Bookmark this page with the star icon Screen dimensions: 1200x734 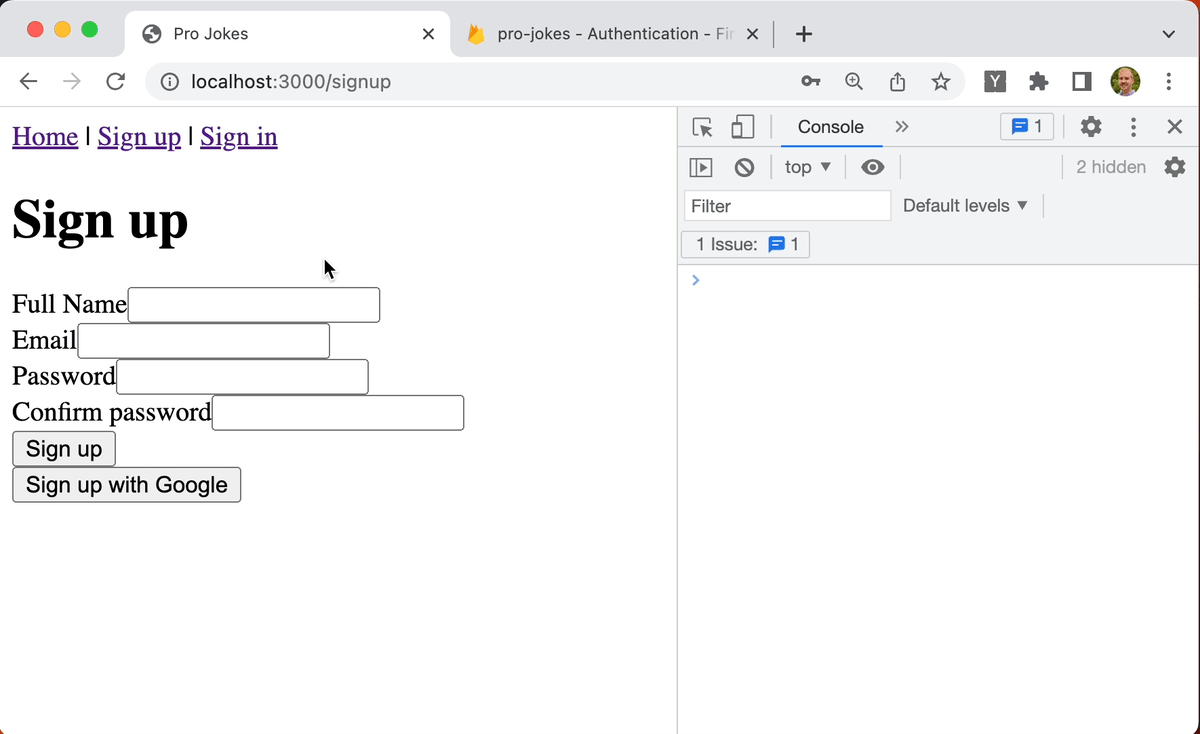(940, 82)
